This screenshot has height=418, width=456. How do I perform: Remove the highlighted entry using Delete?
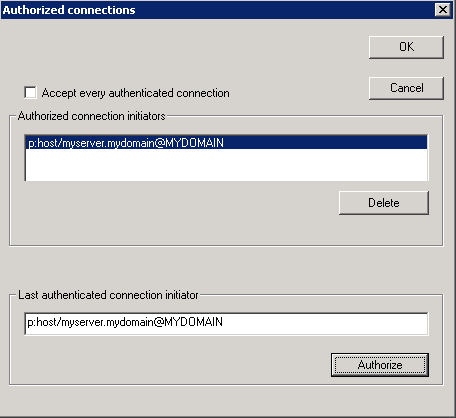pyautogui.click(x=384, y=203)
